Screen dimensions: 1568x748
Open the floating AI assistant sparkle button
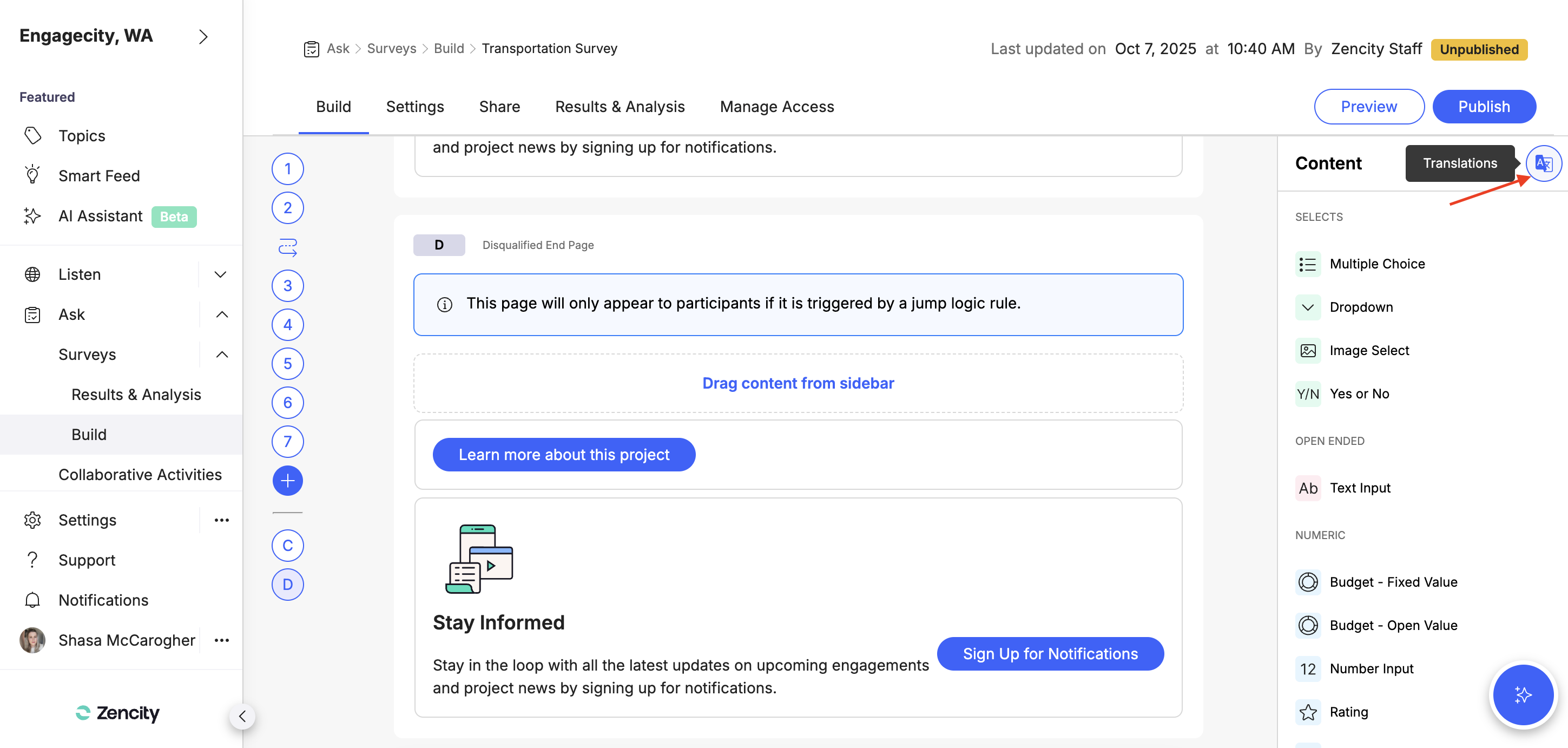point(1523,694)
